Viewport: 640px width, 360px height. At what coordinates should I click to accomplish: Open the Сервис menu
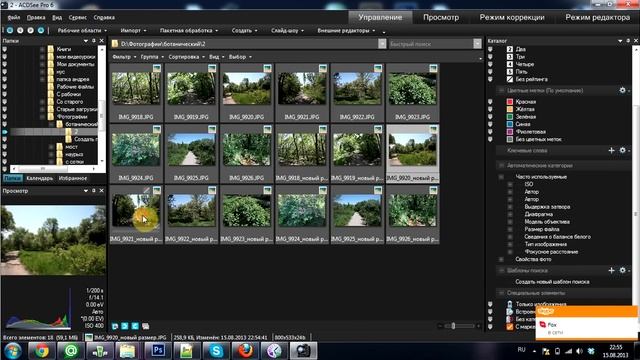tap(78, 18)
